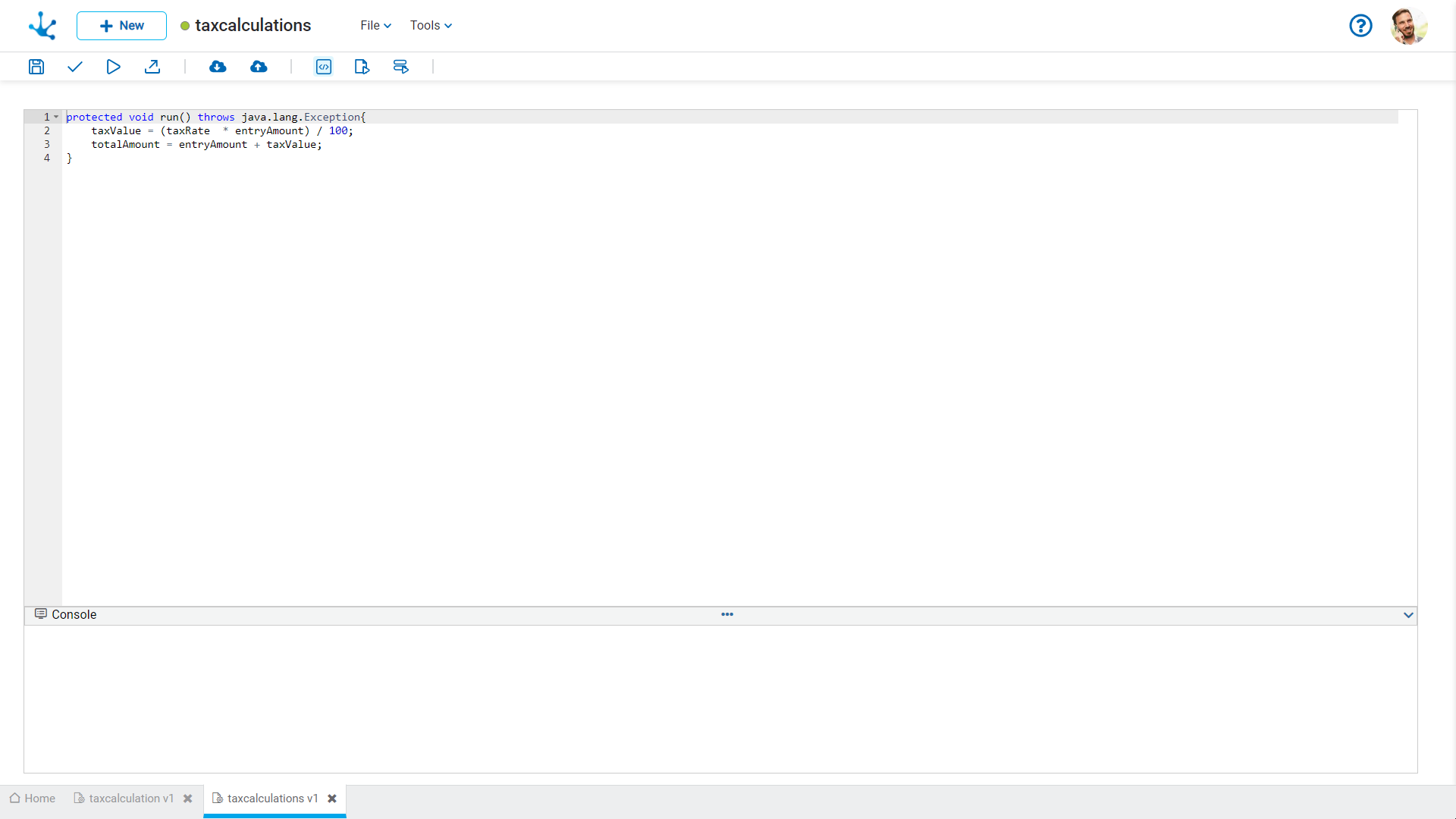Close the taxcalculations v1 tab
The height and width of the screenshot is (819, 1456).
pyautogui.click(x=332, y=799)
